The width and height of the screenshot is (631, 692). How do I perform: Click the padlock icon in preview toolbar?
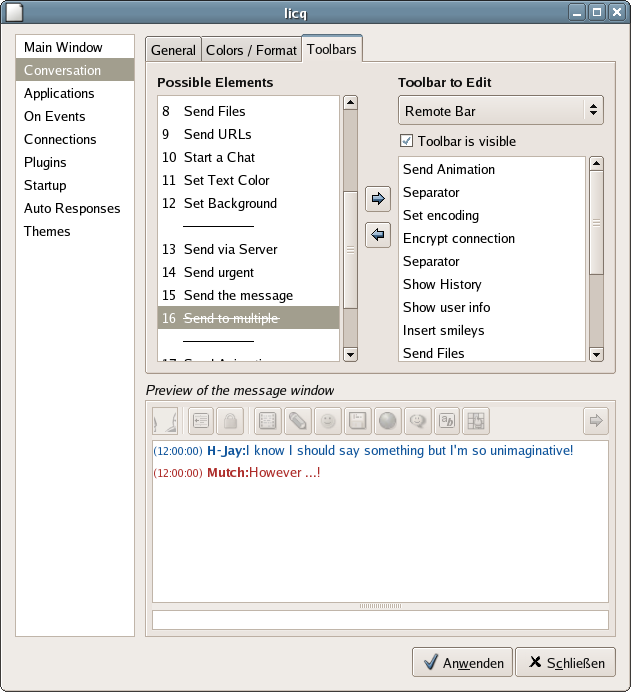point(229,421)
